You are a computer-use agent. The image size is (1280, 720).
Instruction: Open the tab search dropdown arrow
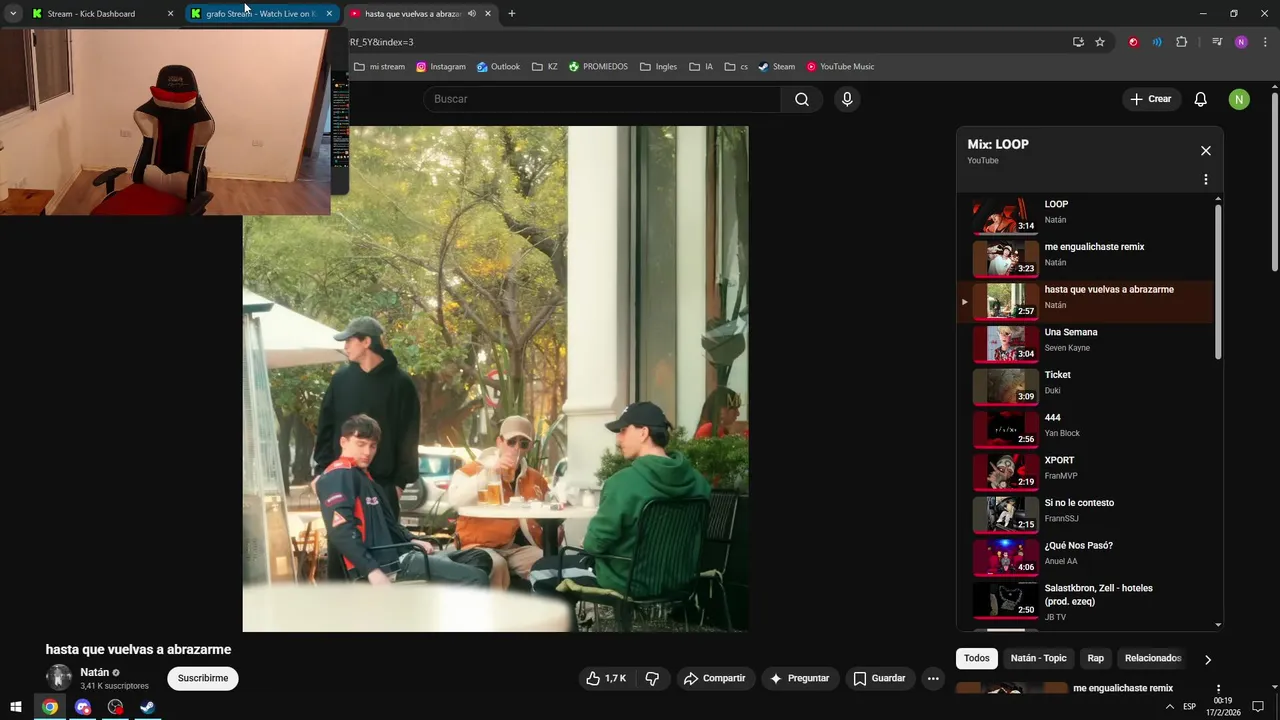pos(13,14)
